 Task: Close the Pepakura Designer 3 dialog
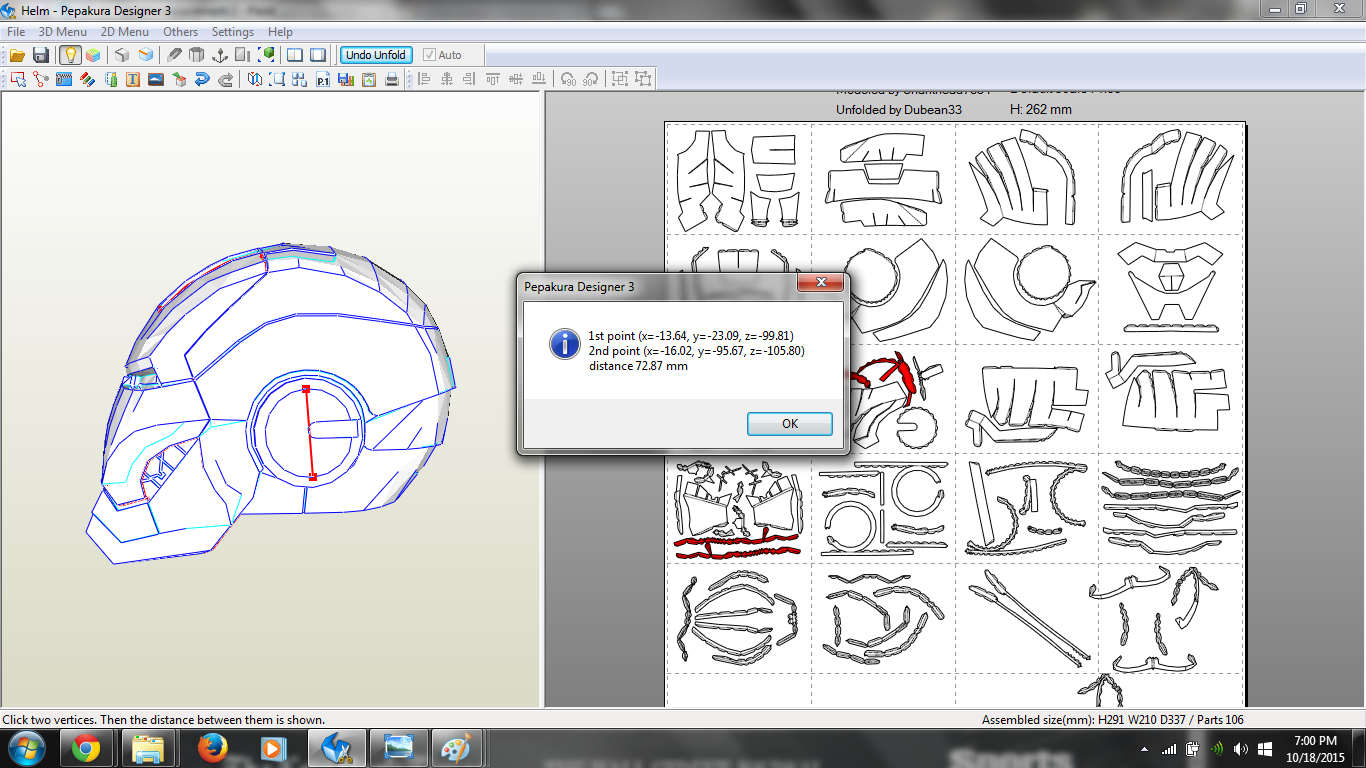(820, 283)
